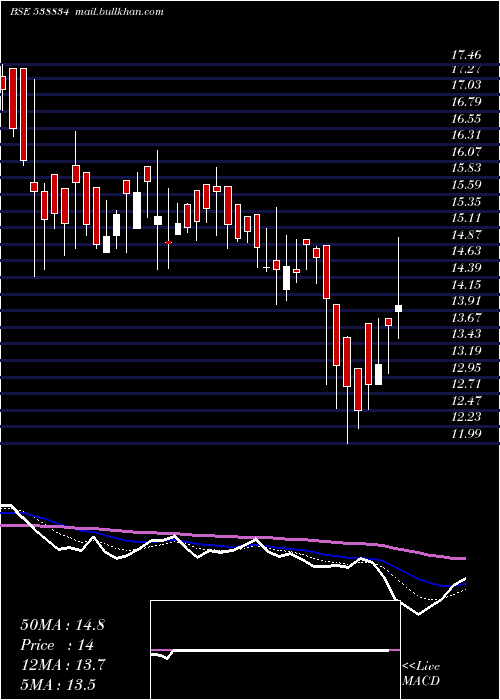The height and width of the screenshot is (700, 500).
Task: Click the 50MA : 14.8 readout
Action: [x=62, y=625]
